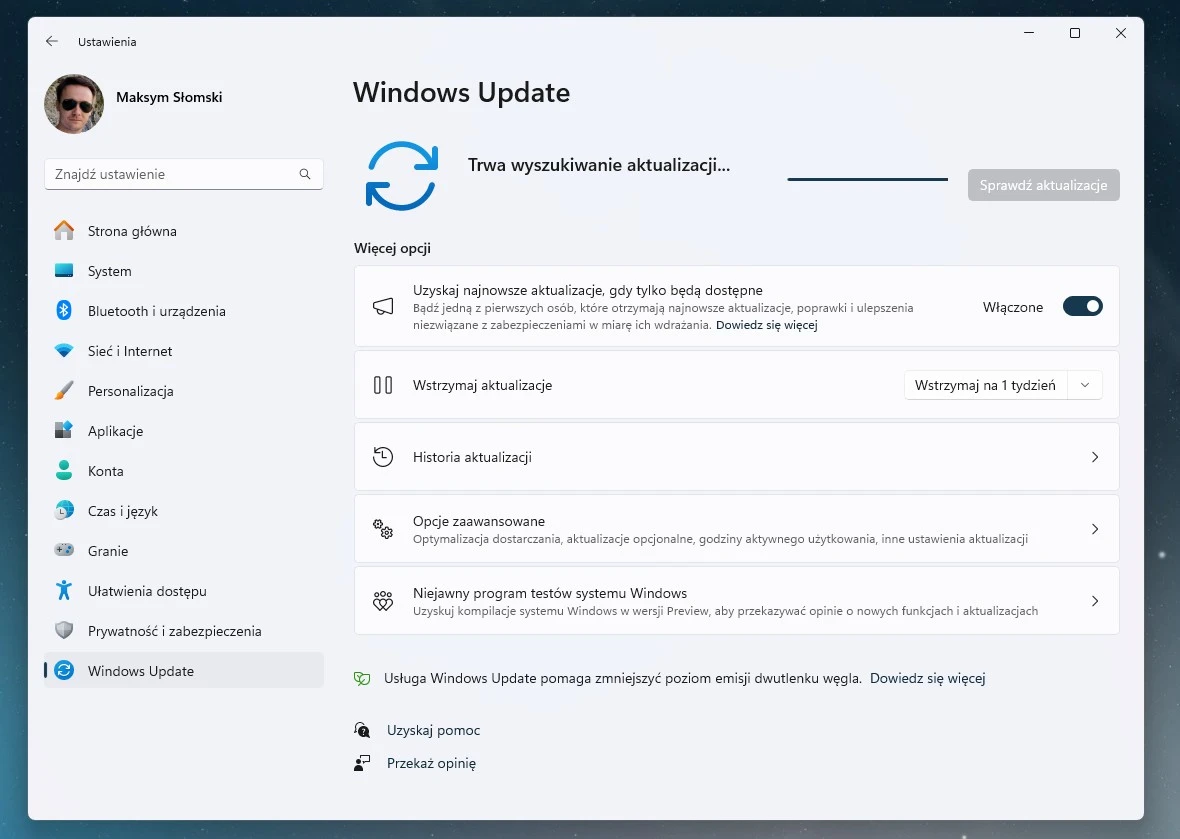The width and height of the screenshot is (1180, 839).
Task: Click the Niejawny program testów Windows Insider icon
Action: 383,600
